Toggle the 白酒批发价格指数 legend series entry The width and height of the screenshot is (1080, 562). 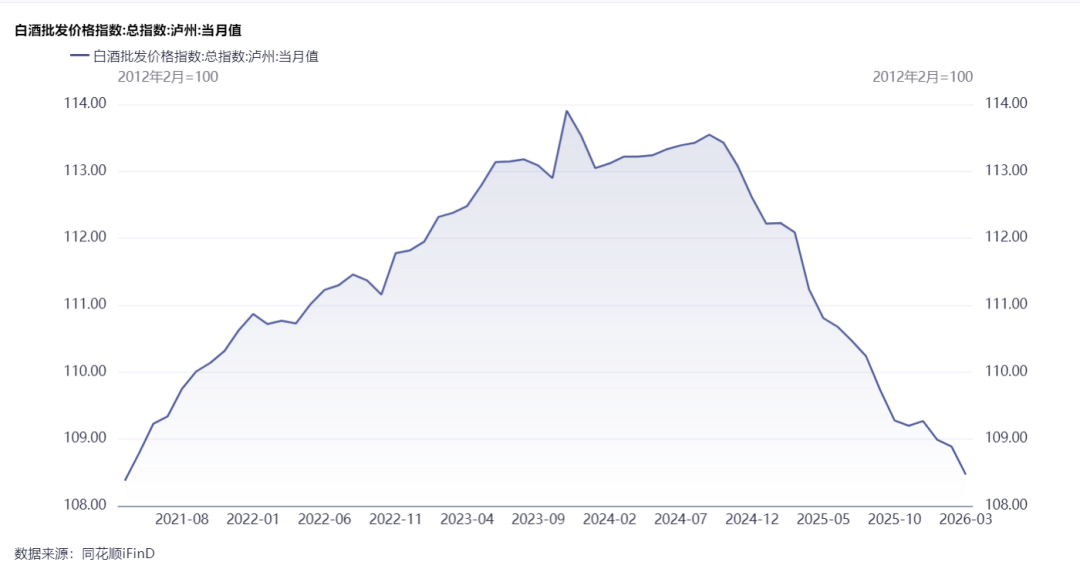(194, 56)
